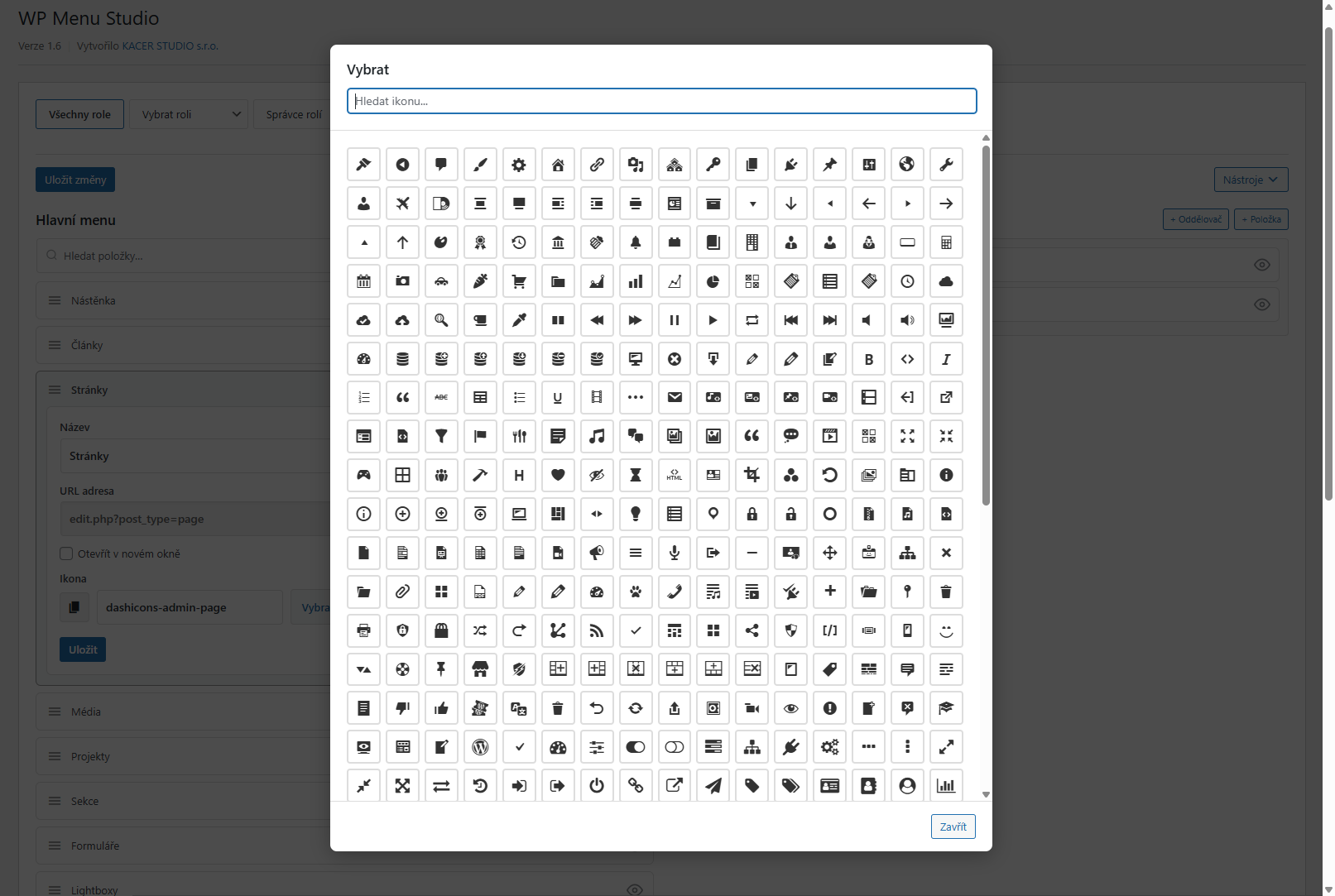This screenshot has height=896, width=1335.
Task: Choose the eye visibility icon in grid
Action: [791, 708]
